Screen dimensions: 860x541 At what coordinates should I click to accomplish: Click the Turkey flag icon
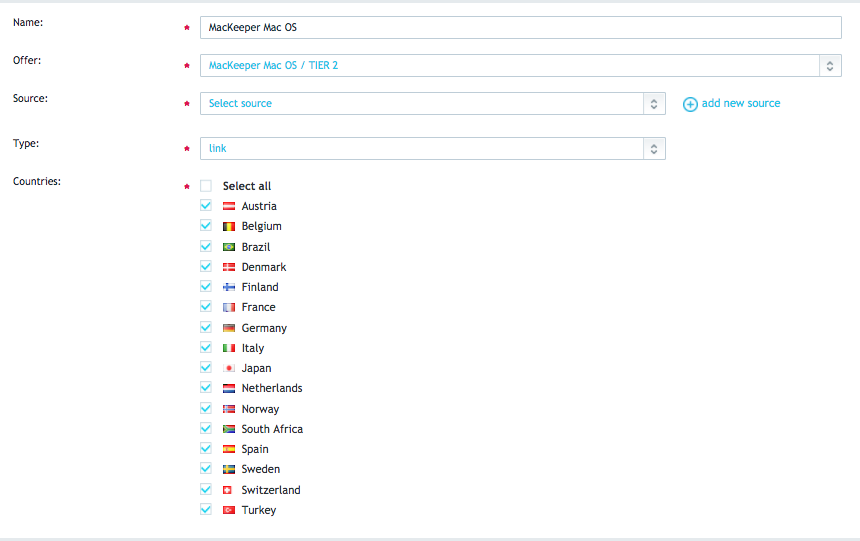coord(229,510)
